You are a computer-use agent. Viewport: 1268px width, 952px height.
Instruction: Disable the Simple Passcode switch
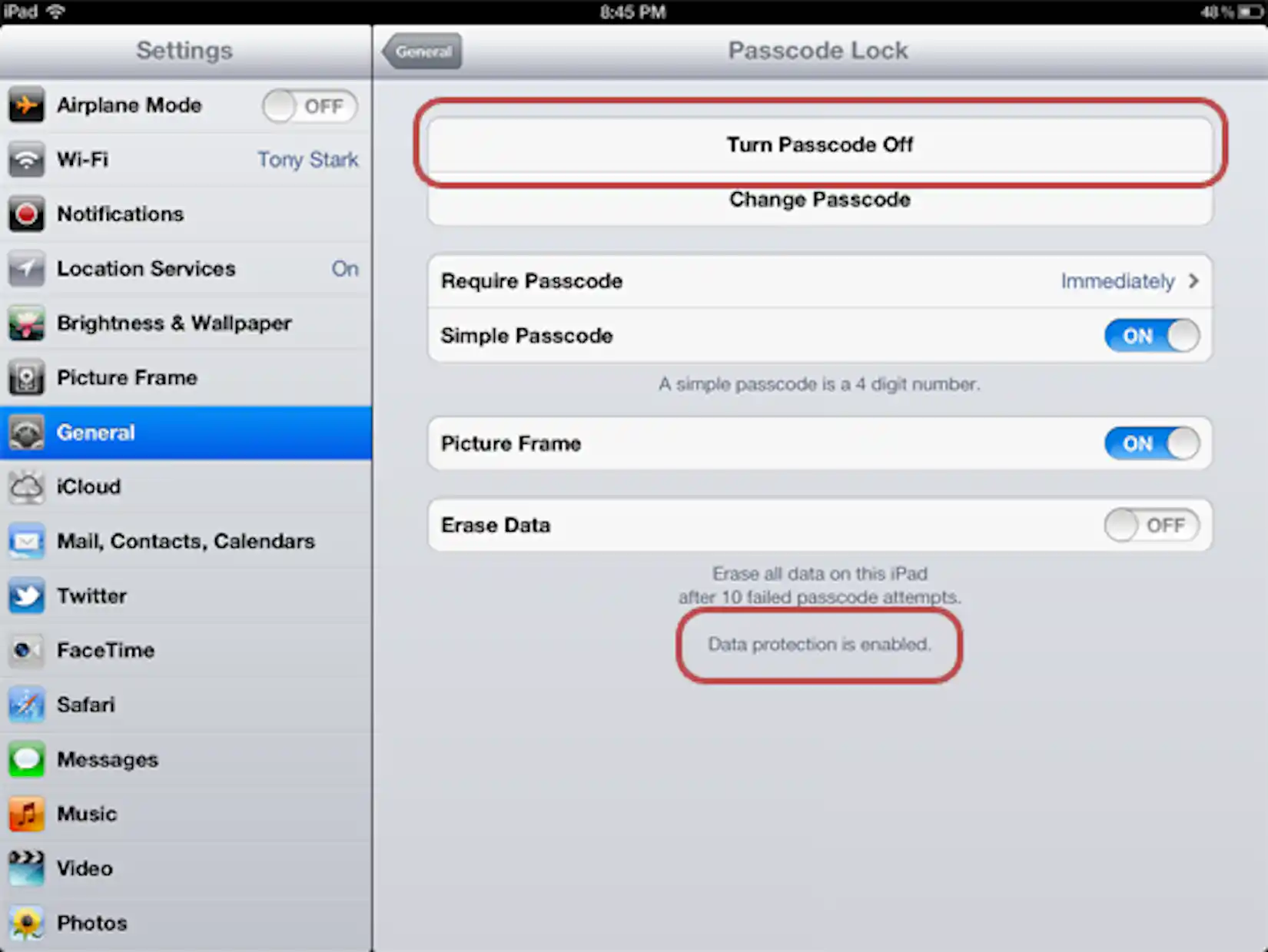click(1152, 336)
